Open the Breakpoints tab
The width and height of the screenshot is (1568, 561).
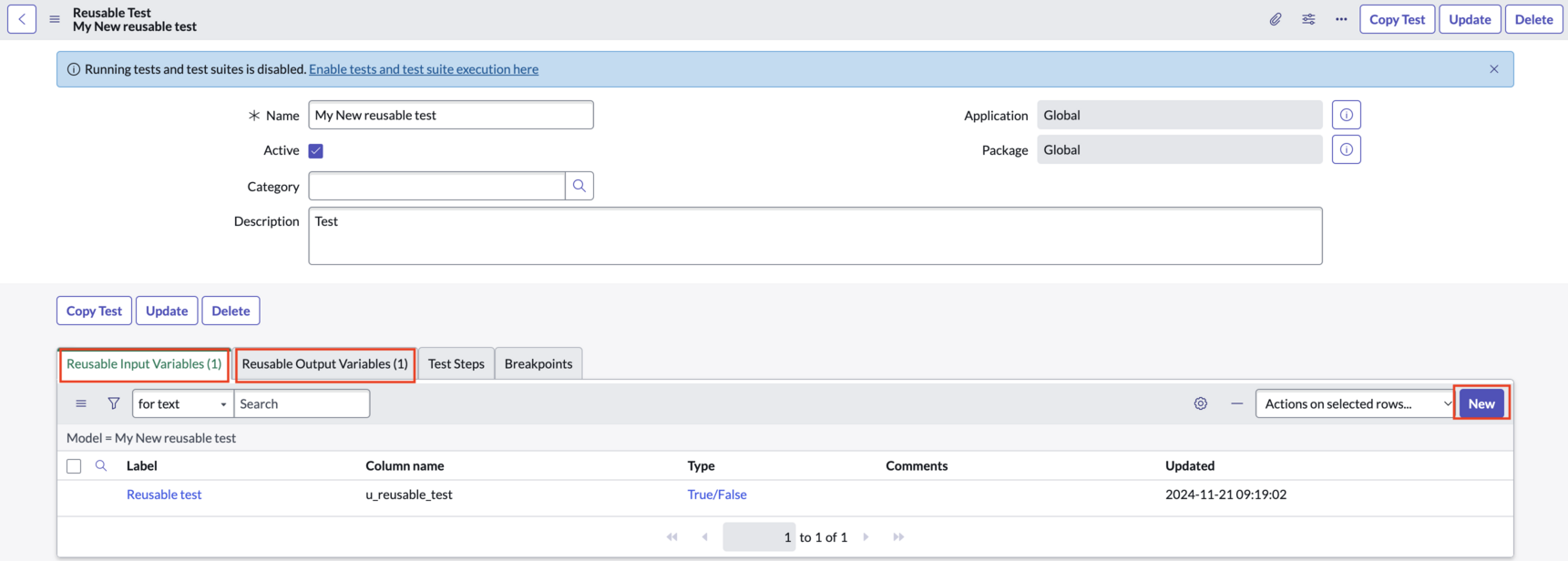click(x=538, y=364)
